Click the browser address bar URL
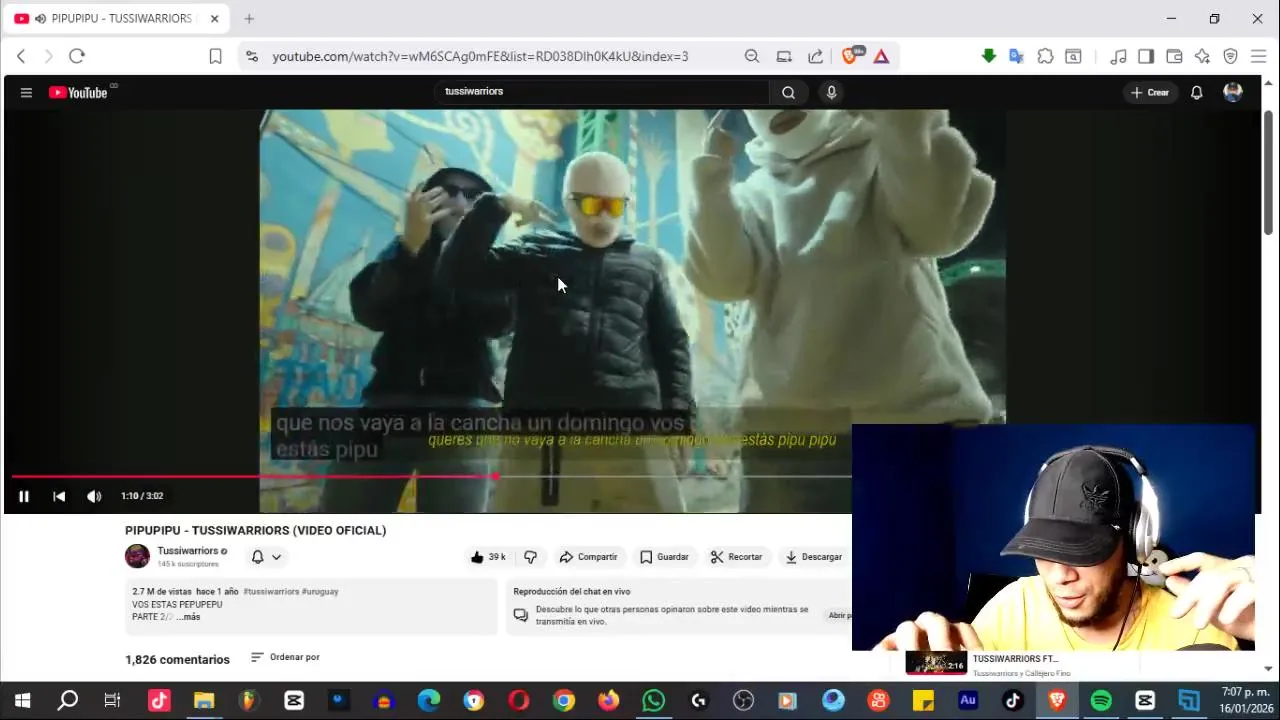This screenshot has width=1280, height=720. tap(480, 57)
